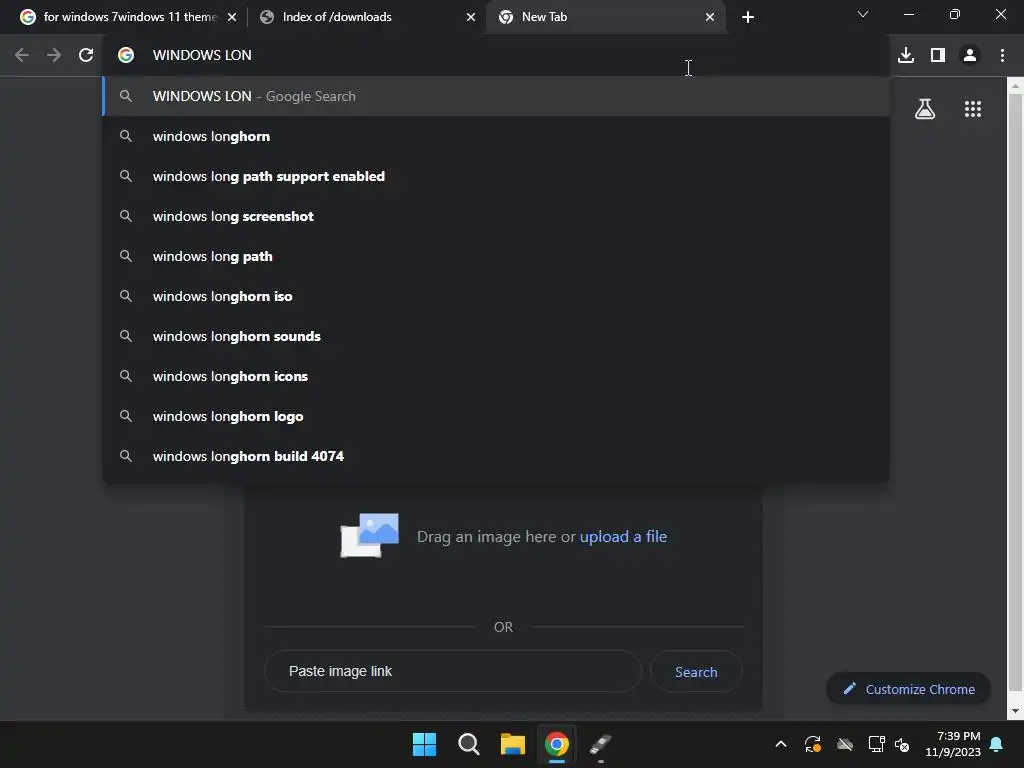Image resolution: width=1024 pixels, height=768 pixels.
Task: Choose the 'windows long path' suggestion
Action: (496, 256)
